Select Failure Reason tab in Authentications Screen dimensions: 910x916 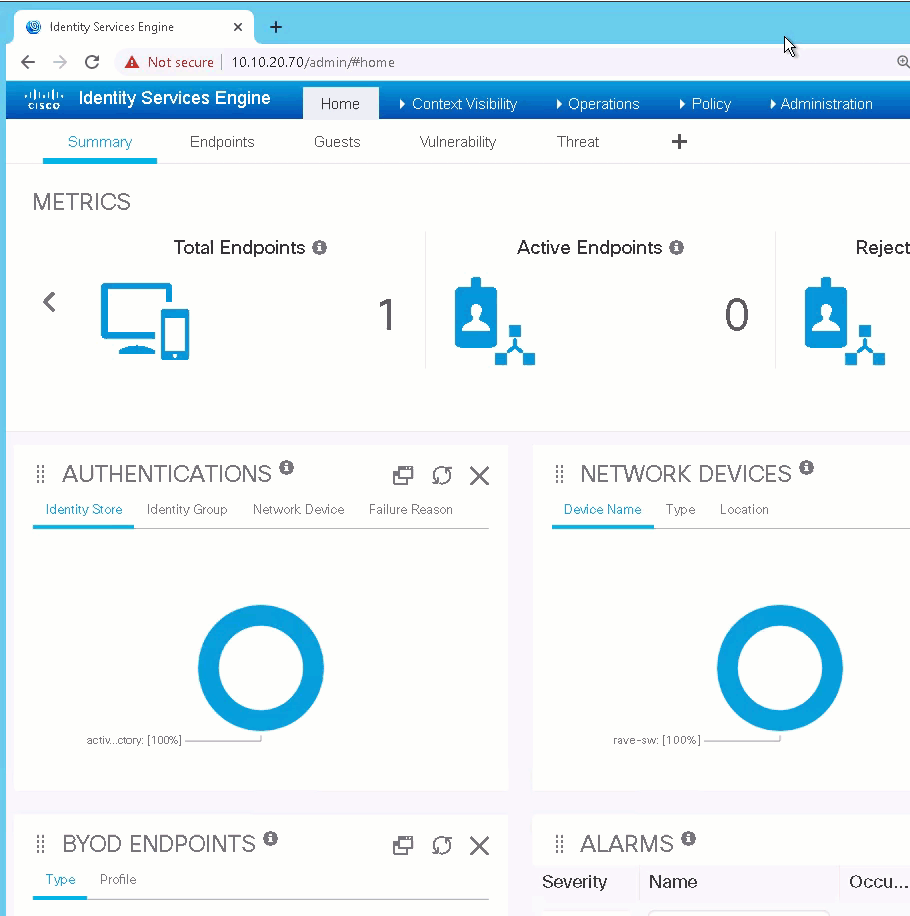[x=411, y=509]
